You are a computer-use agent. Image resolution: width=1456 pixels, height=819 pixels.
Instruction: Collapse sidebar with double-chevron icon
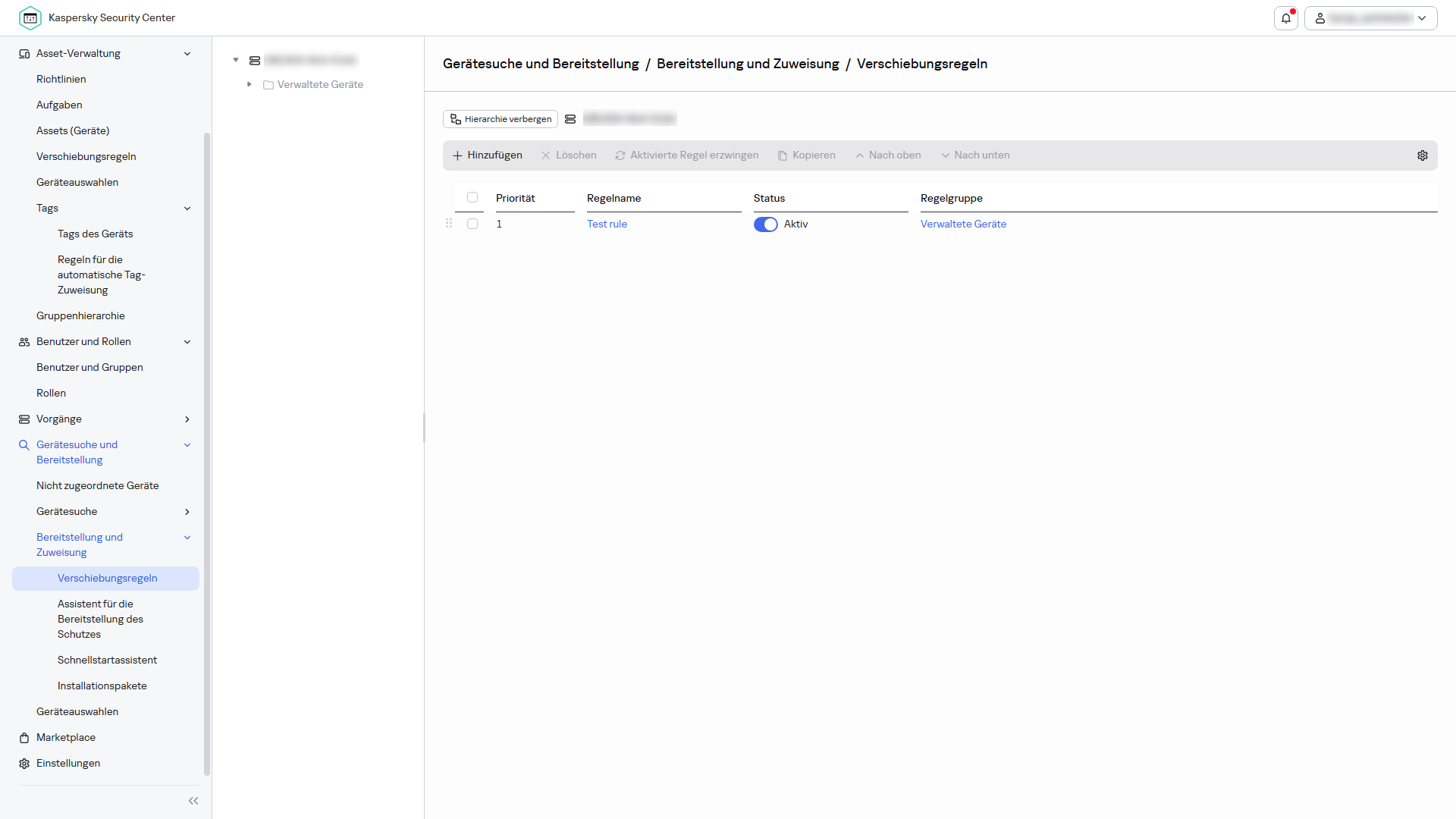pyautogui.click(x=193, y=801)
